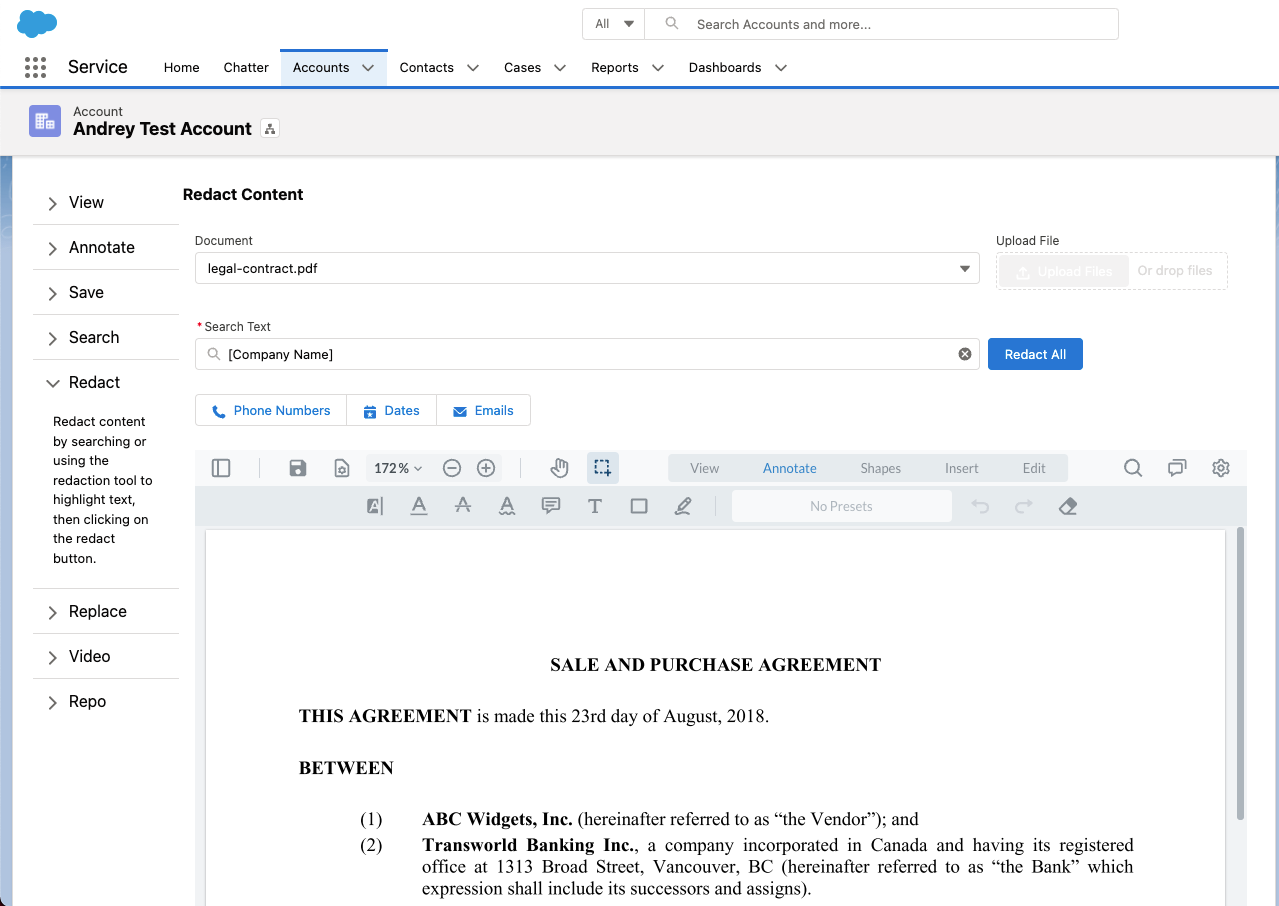Screen dimensions: 1279x906
Task: Save the document using the disk icon
Action: point(297,467)
